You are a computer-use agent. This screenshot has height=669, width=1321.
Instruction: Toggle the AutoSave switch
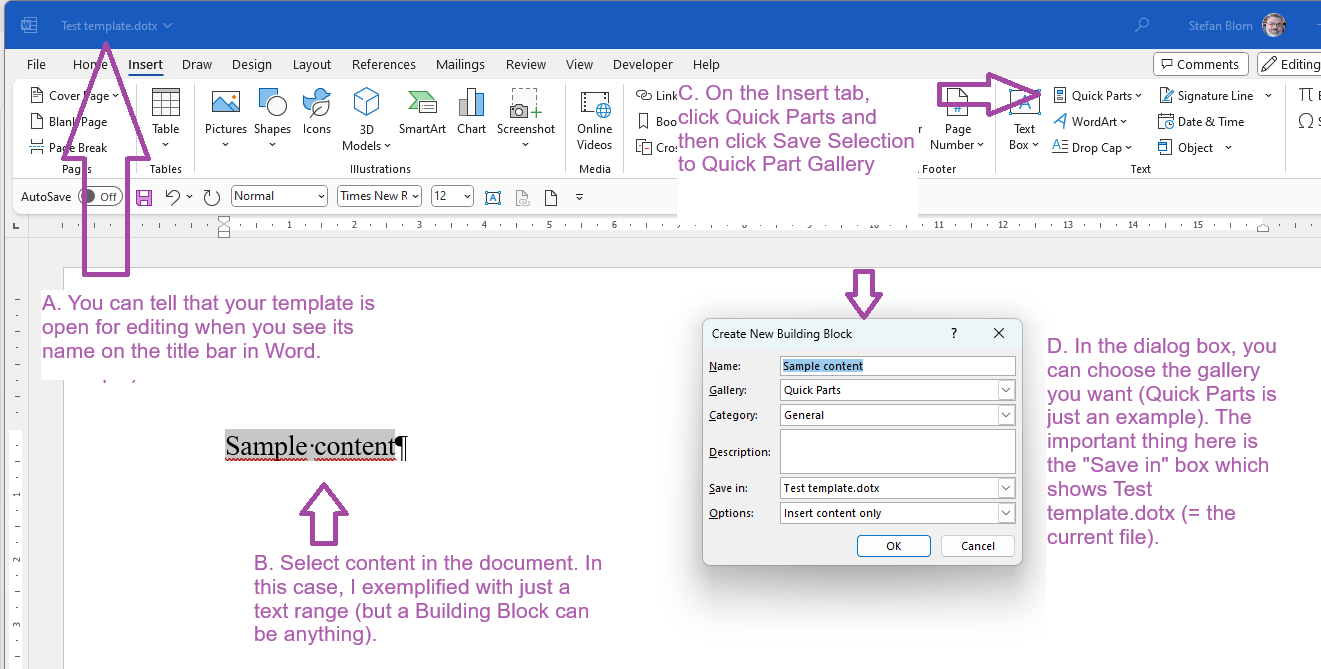(100, 197)
